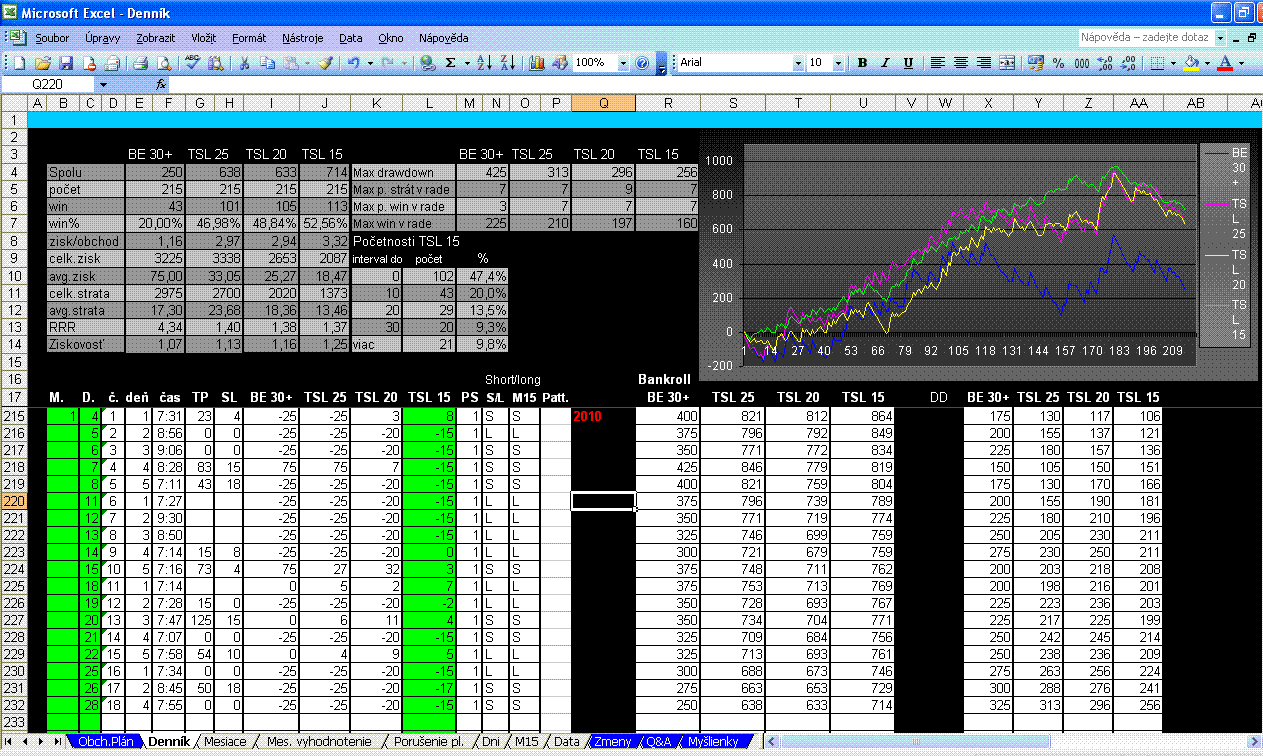1263x756 pixels.
Task: Sort ascending A to Z
Action: coord(484,62)
